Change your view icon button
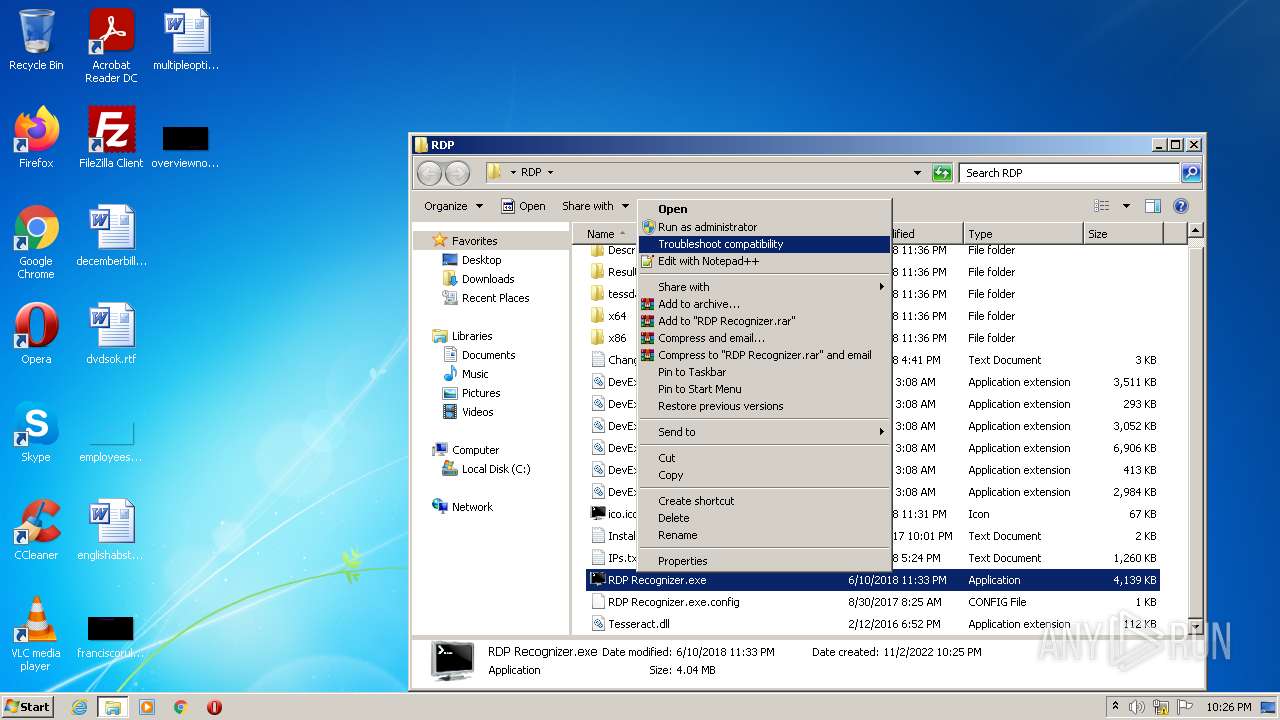Screen dimensions: 1280x720 point(1102,206)
